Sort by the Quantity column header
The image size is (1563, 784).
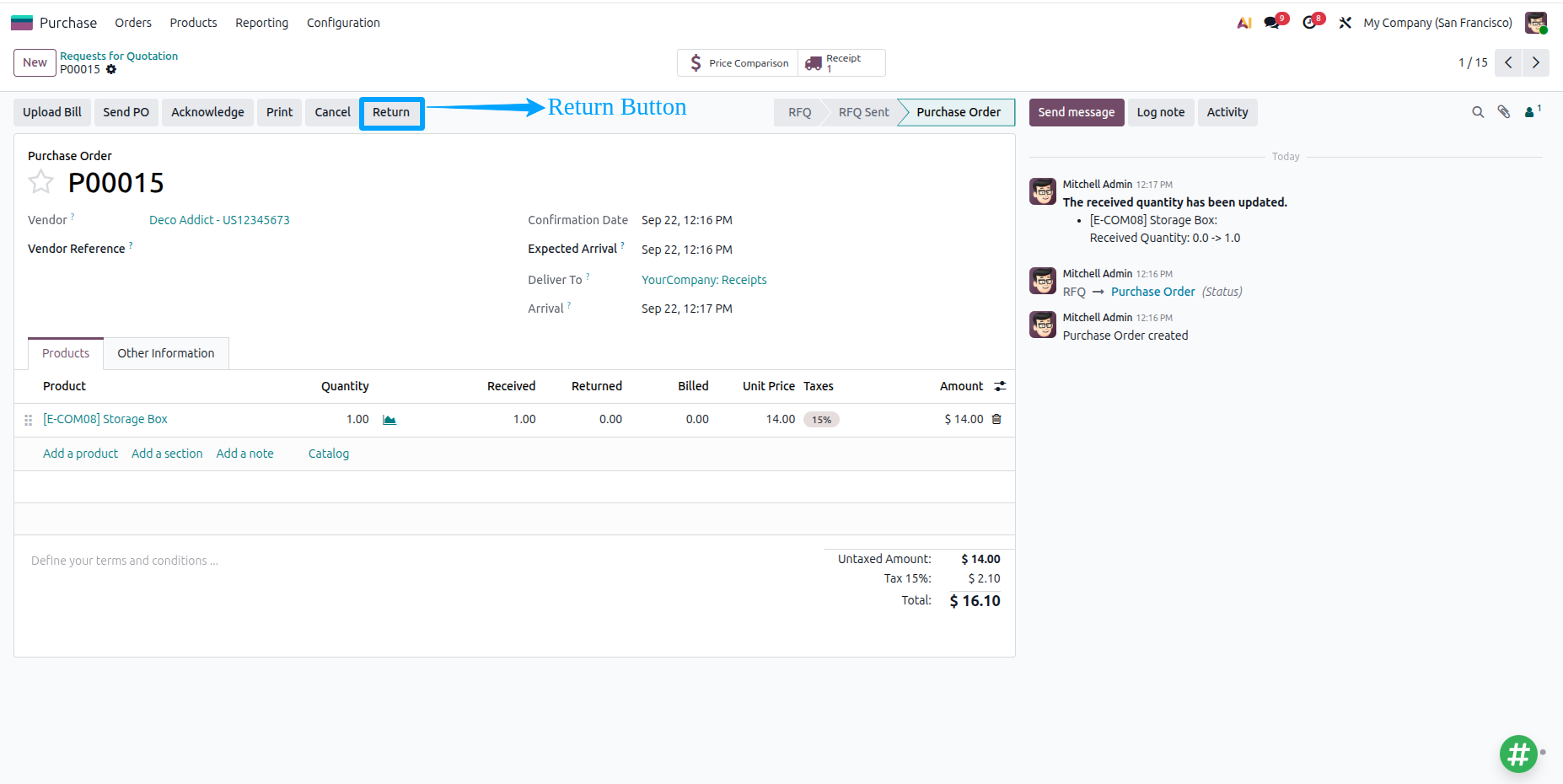[345, 386]
